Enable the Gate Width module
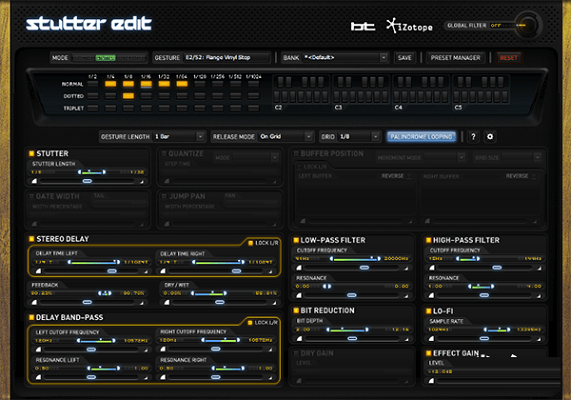Image resolution: width=571 pixels, height=400 pixels. pos(31,196)
